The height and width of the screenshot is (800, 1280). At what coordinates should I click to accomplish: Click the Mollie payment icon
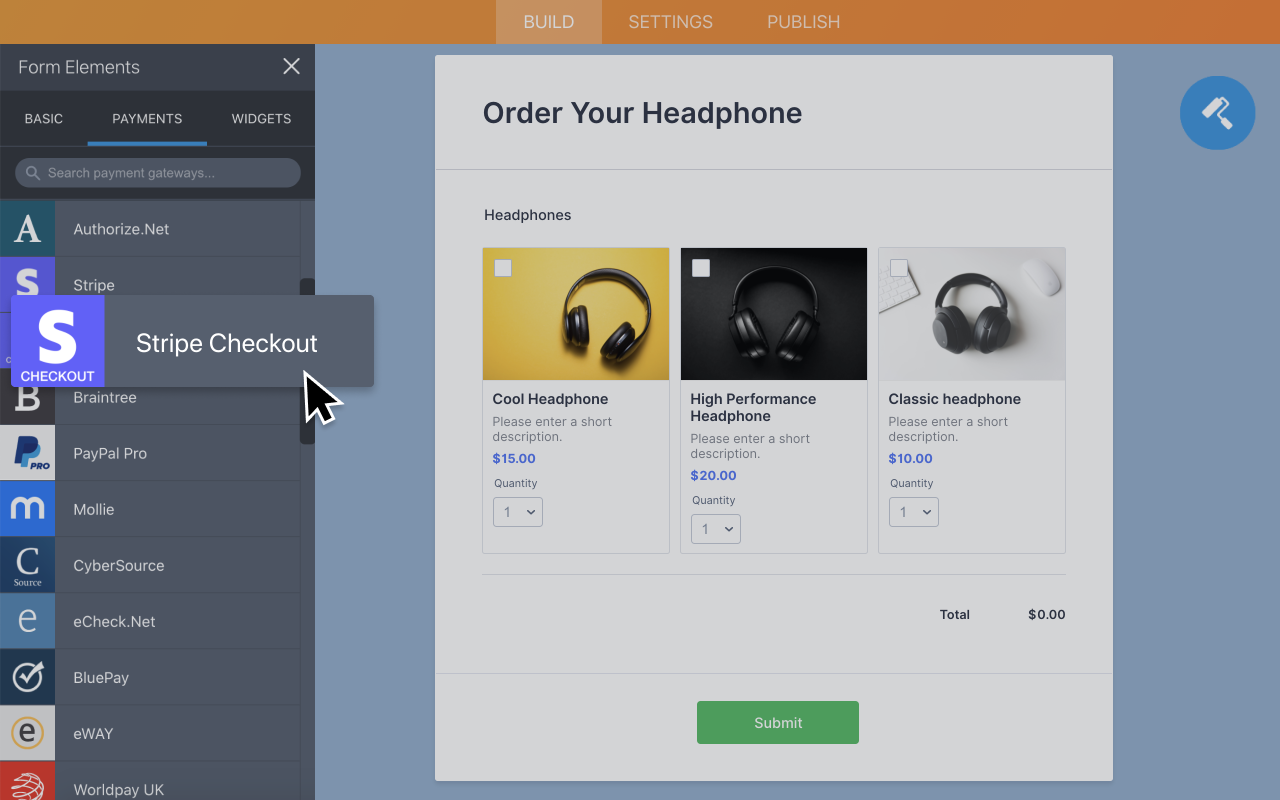(x=27, y=509)
